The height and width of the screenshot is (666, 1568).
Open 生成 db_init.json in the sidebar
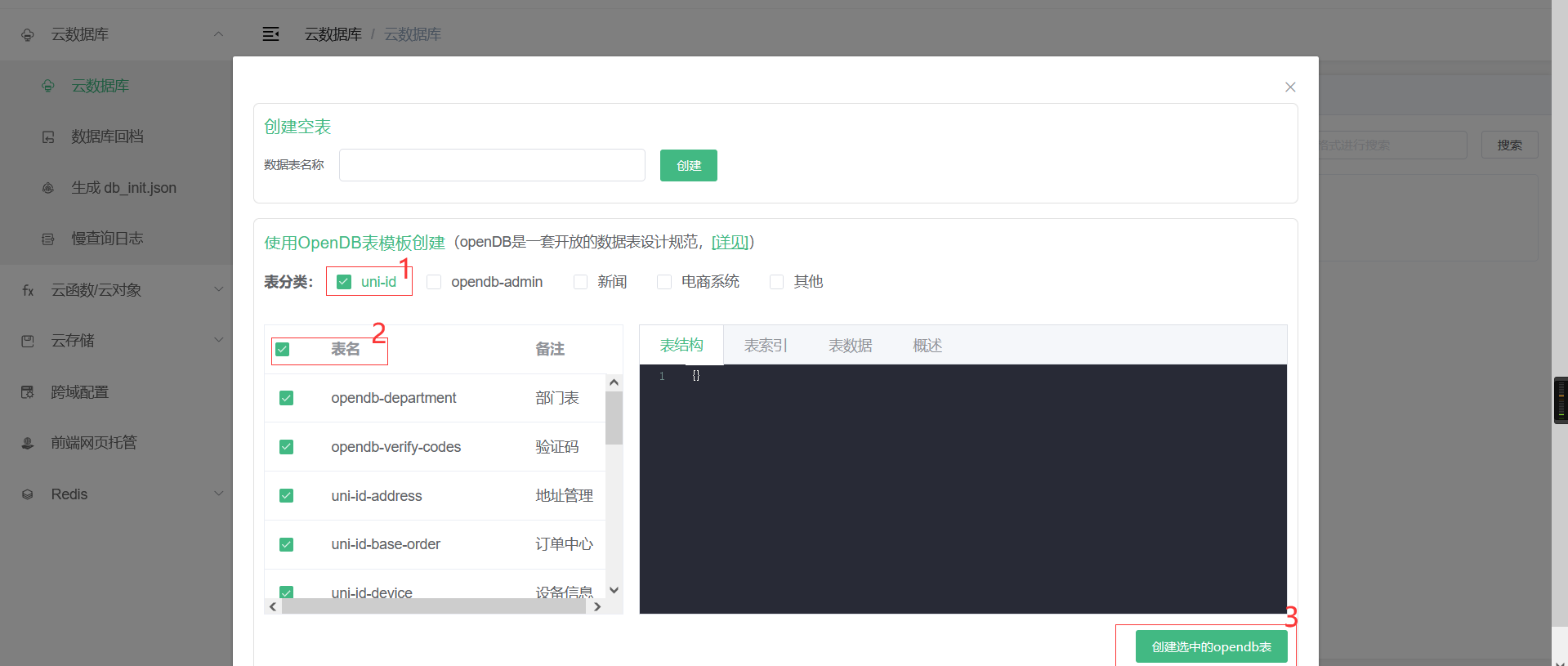pyautogui.click(x=123, y=188)
